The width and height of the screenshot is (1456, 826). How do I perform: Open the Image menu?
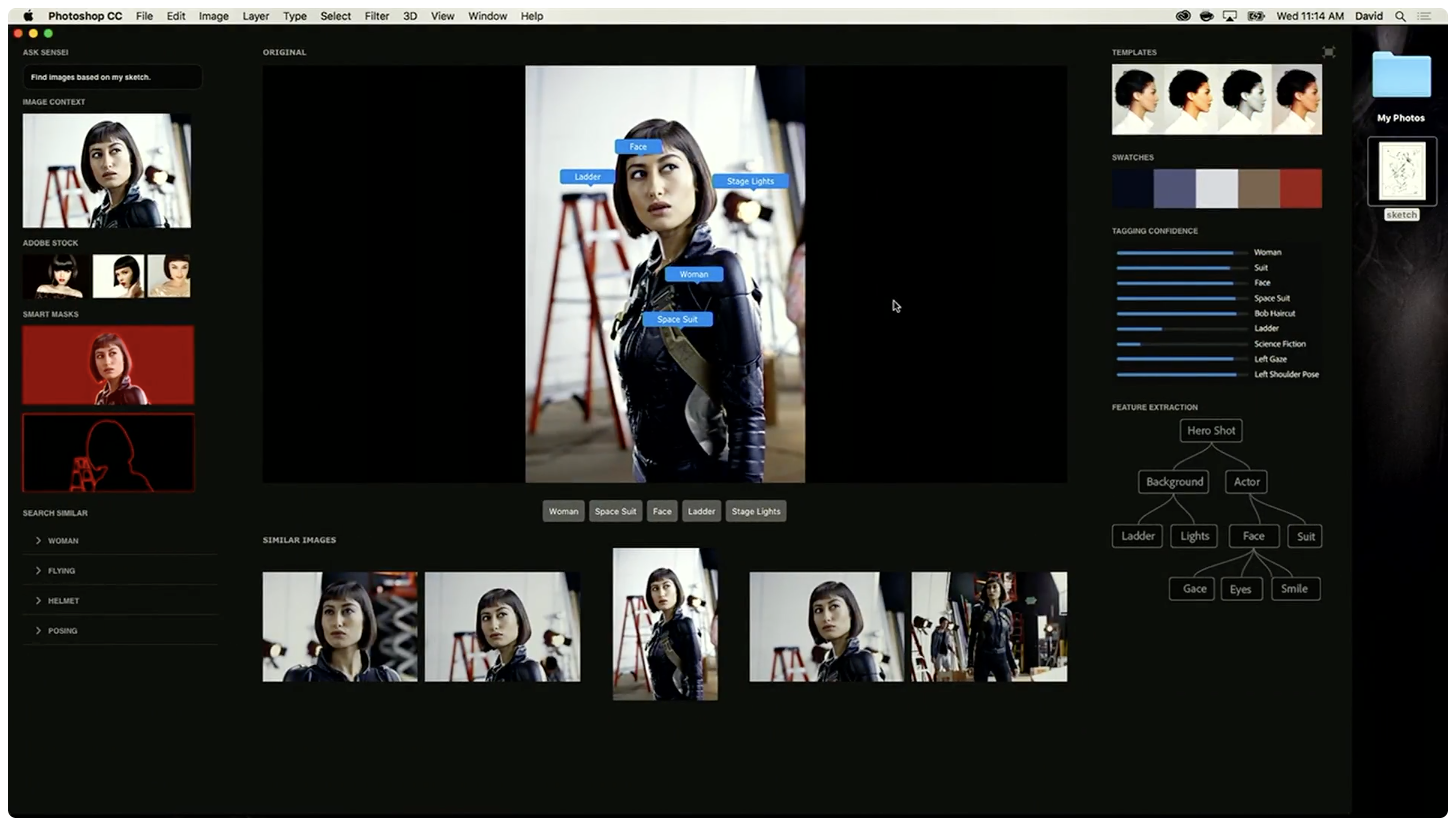click(214, 16)
